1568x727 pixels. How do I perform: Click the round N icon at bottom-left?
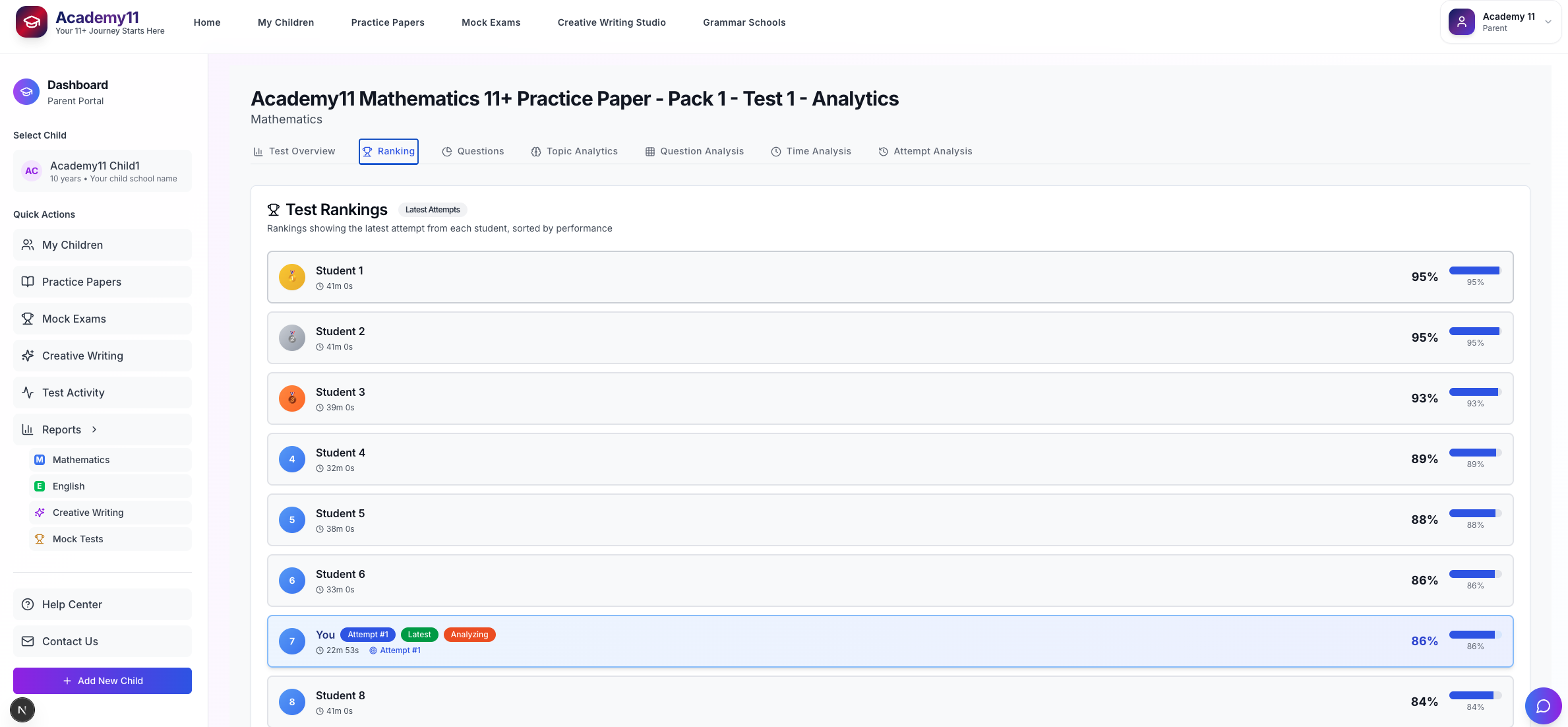[x=22, y=710]
